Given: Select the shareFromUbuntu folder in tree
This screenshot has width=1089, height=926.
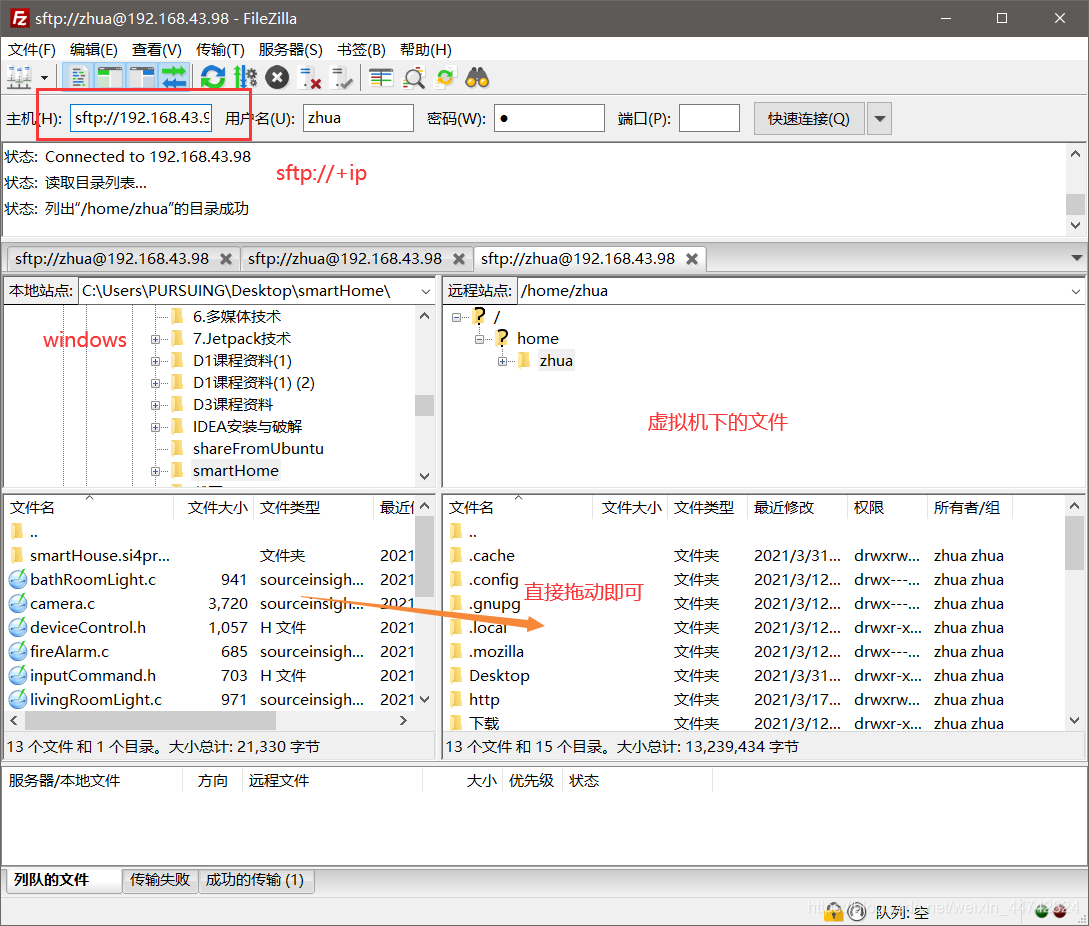Looking at the screenshot, I should tap(258, 449).
